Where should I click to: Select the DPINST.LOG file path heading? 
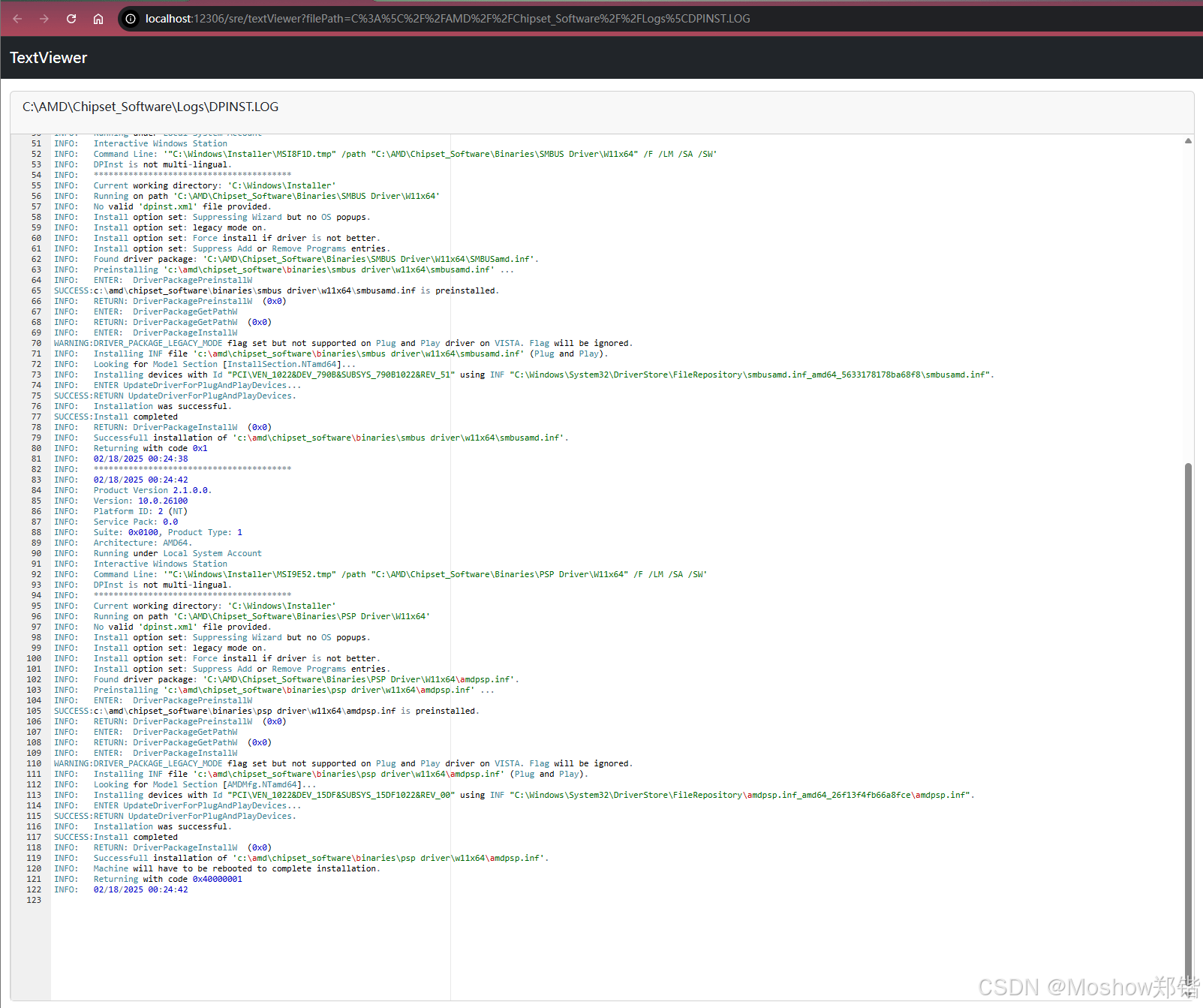click(x=150, y=107)
